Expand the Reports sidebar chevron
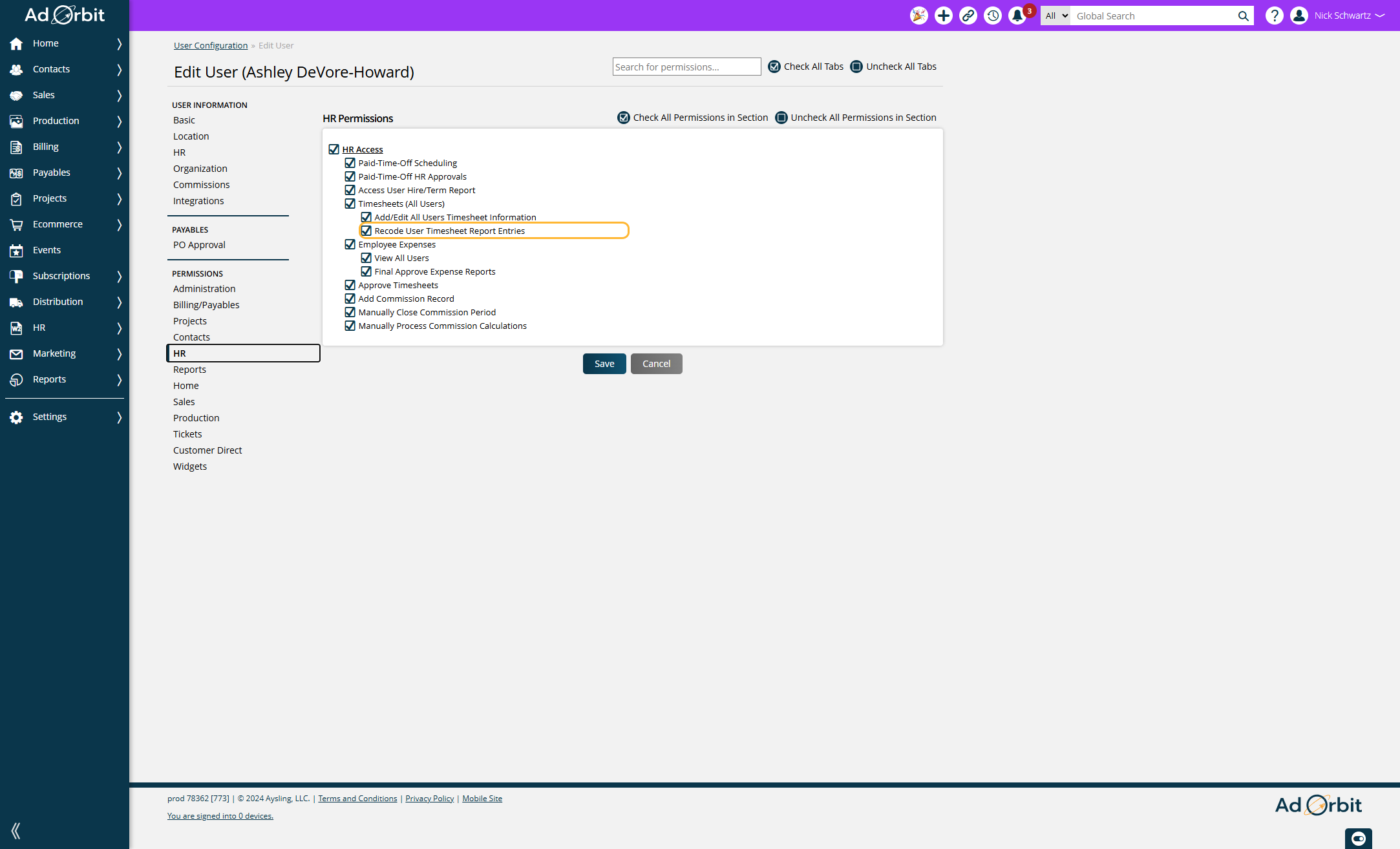The height and width of the screenshot is (849, 1400). pyautogui.click(x=119, y=380)
